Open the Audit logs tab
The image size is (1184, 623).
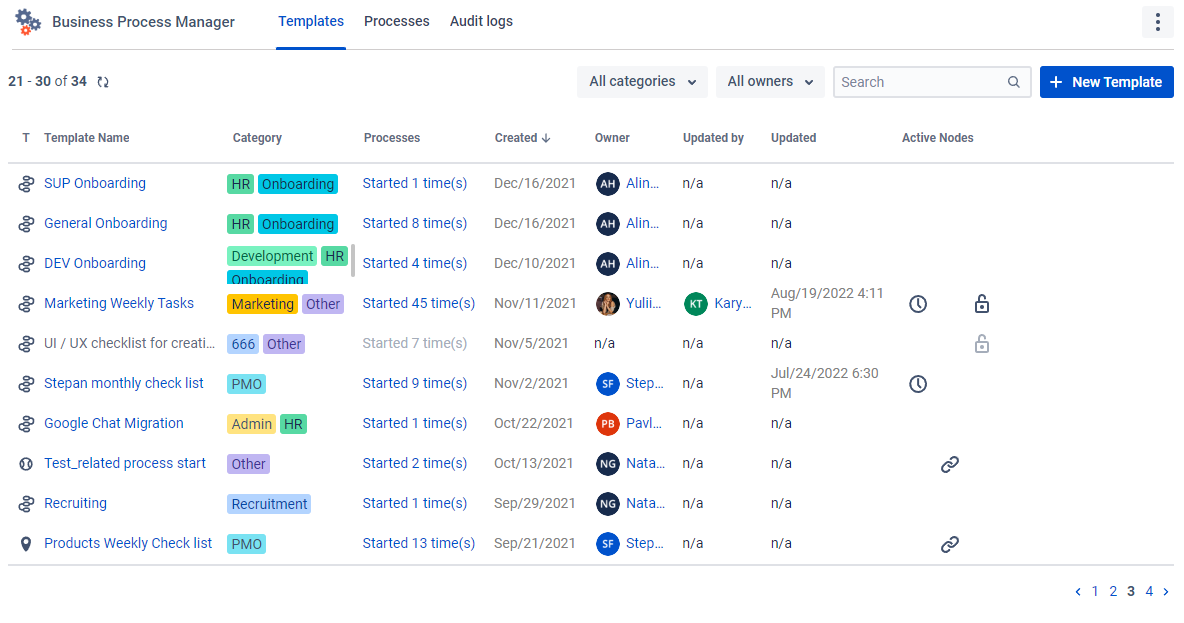(x=481, y=21)
